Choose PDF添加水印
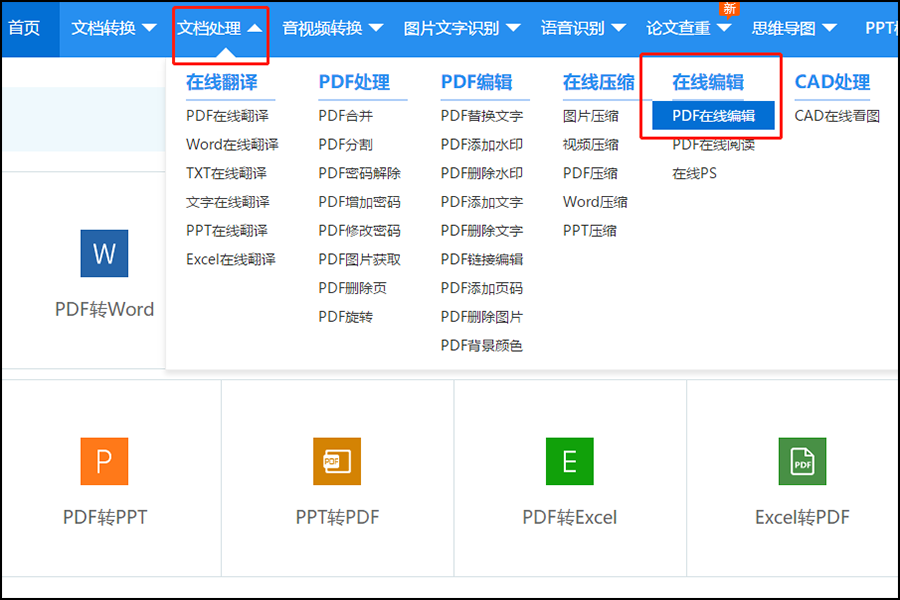Image resolution: width=900 pixels, height=600 pixels. pos(482,145)
